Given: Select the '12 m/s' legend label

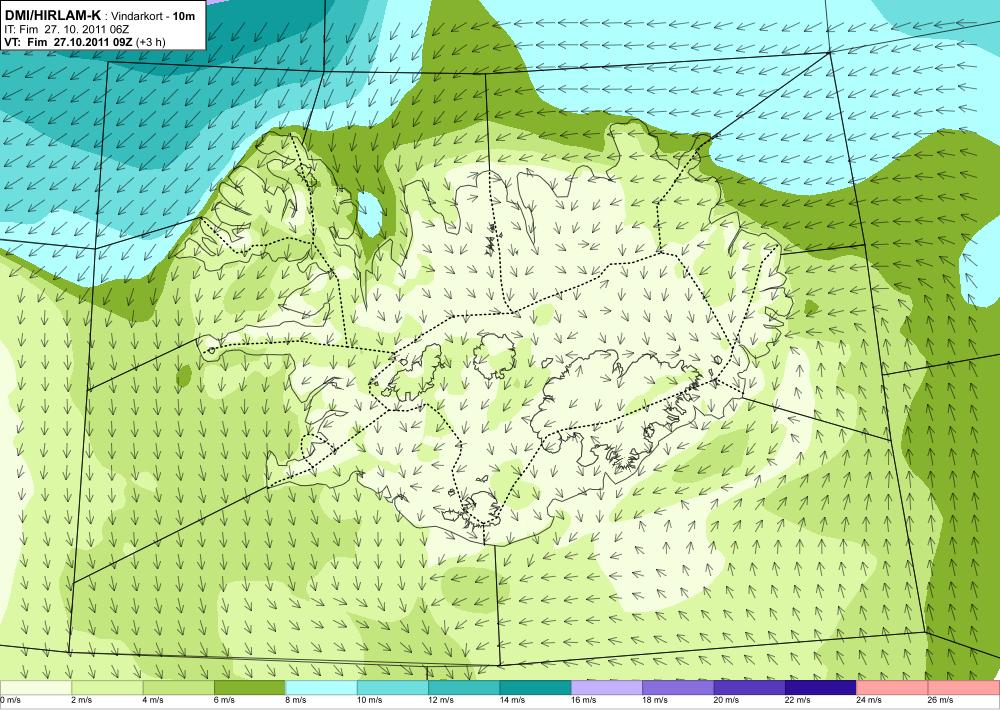Looking at the screenshot, I should click(441, 700).
